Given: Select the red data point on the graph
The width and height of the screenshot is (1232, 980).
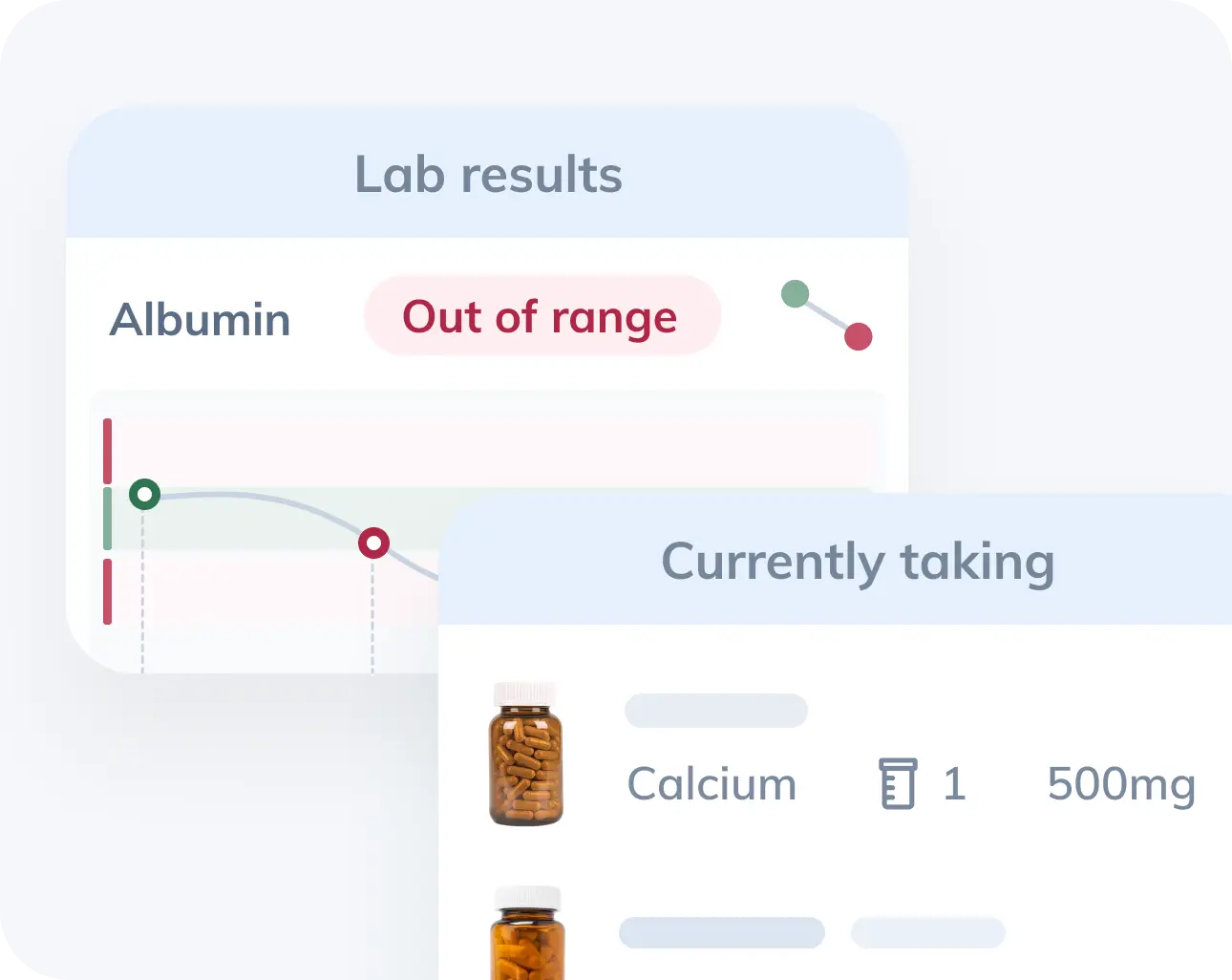Looking at the screenshot, I should (373, 543).
